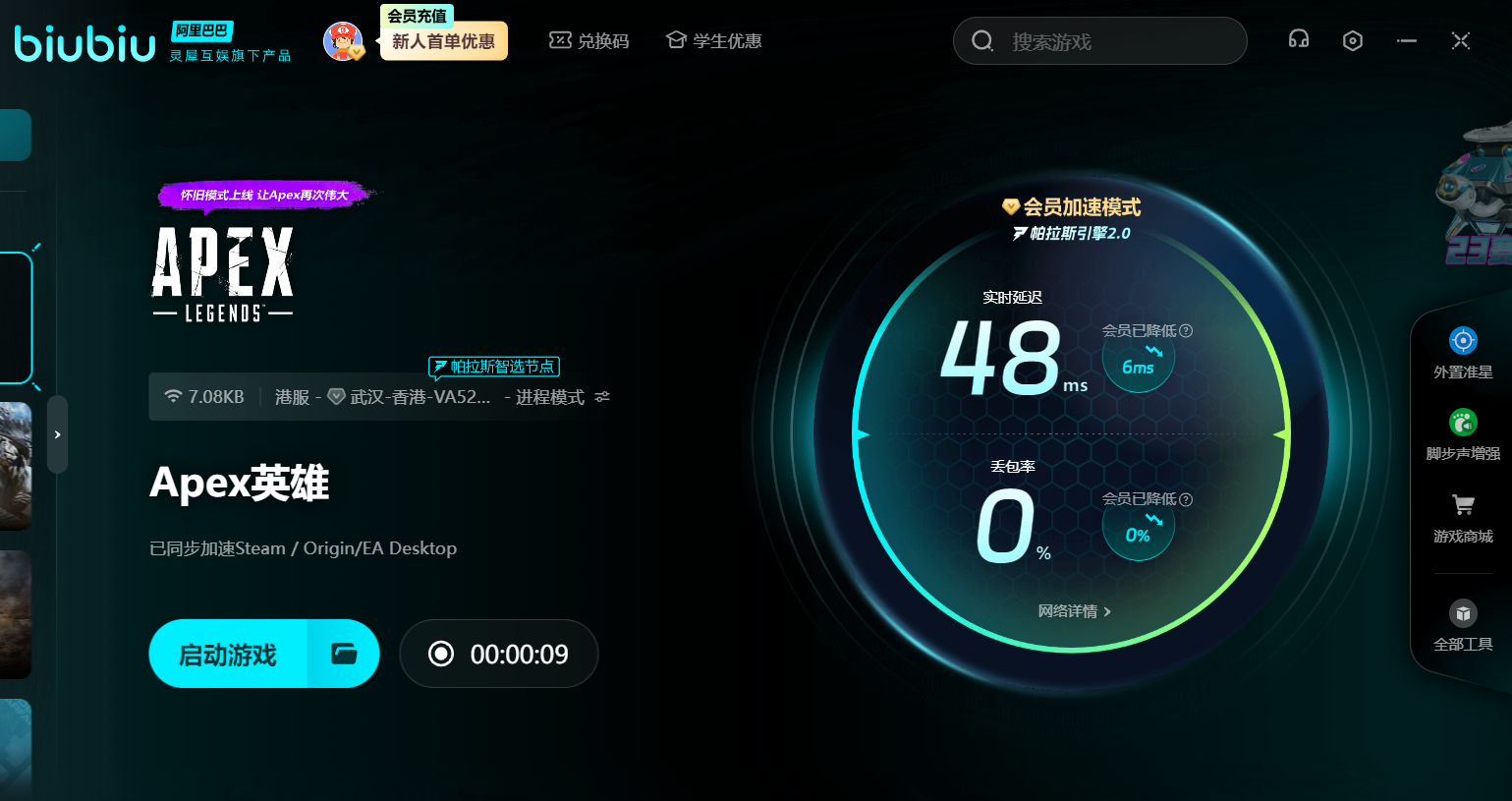1512x801 pixels.
Task: Open customer support headset icon
Action: (x=1299, y=40)
